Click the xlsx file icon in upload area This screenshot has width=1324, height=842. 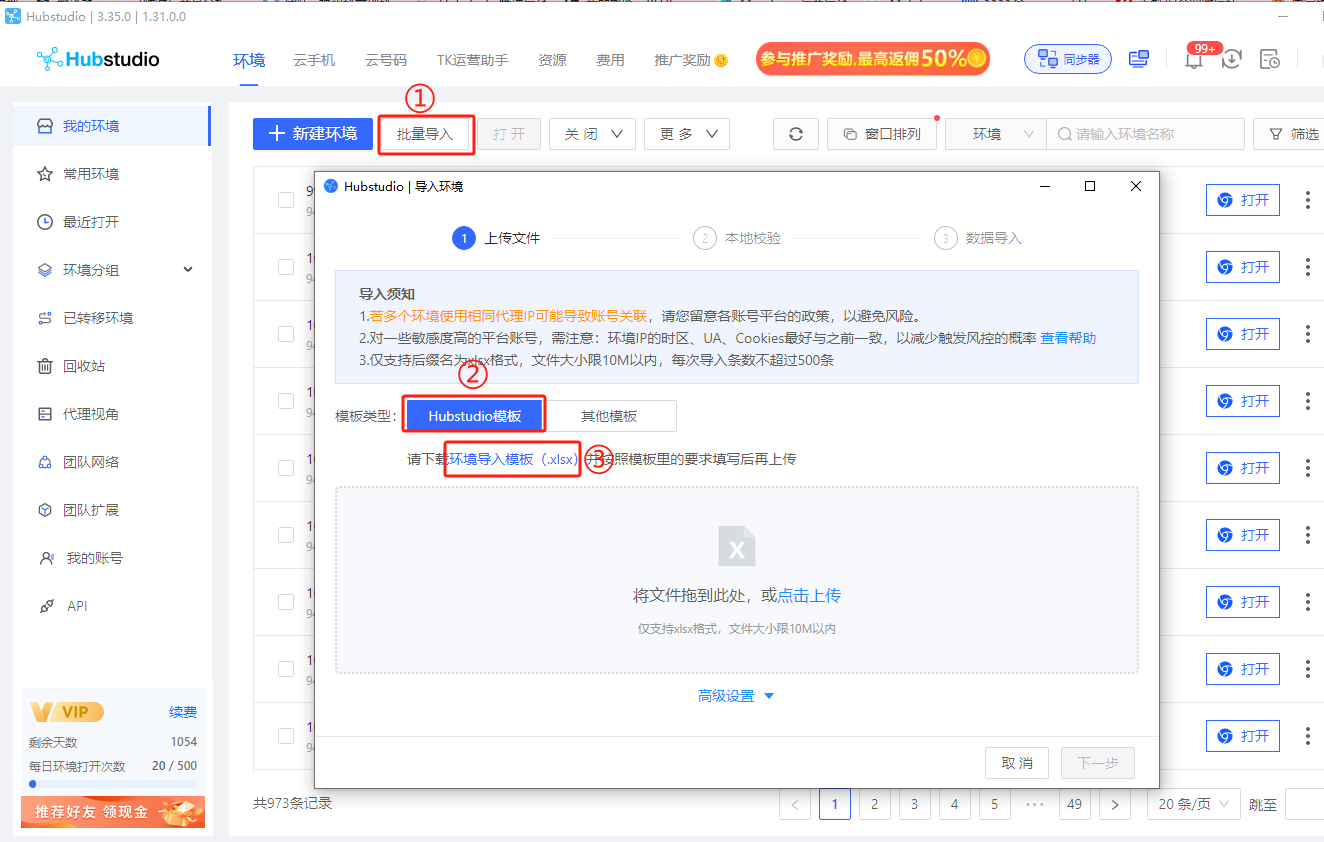click(737, 546)
